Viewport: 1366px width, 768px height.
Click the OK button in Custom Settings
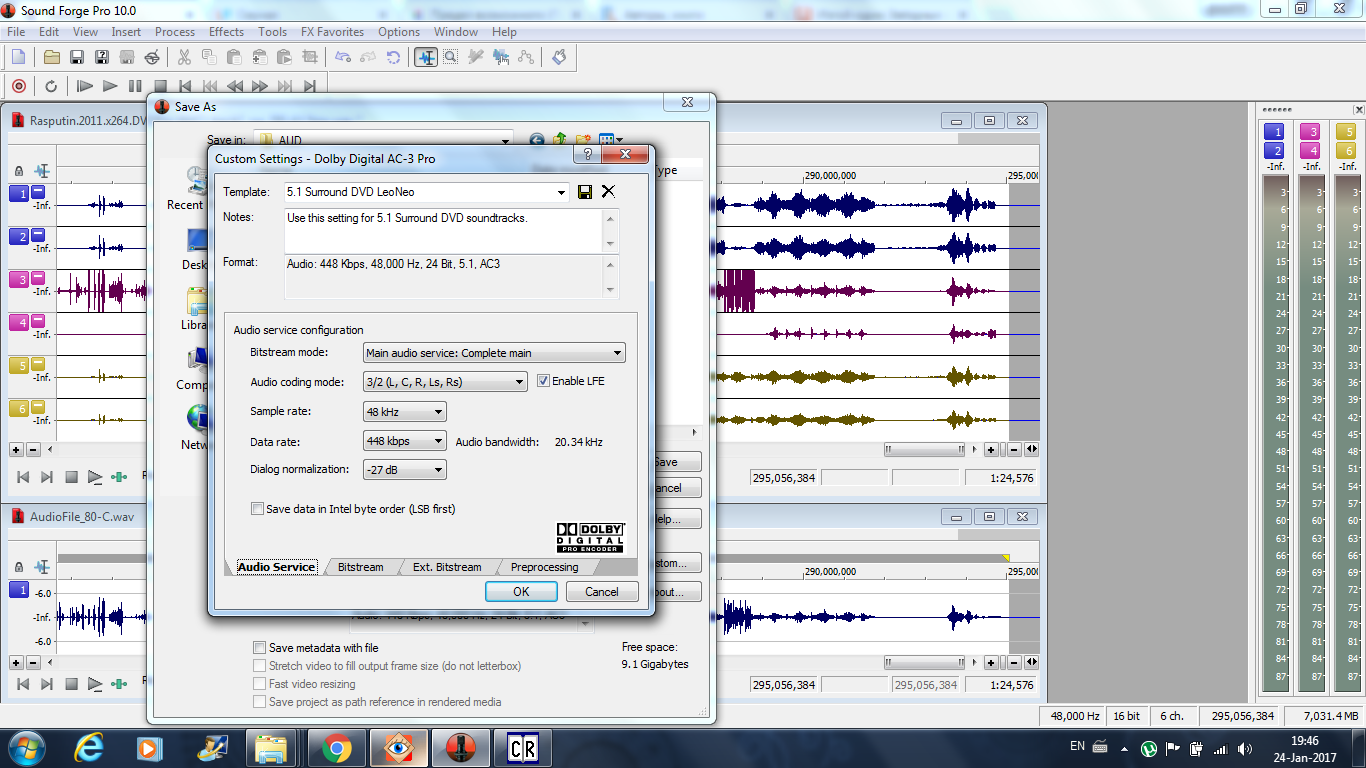(x=521, y=591)
